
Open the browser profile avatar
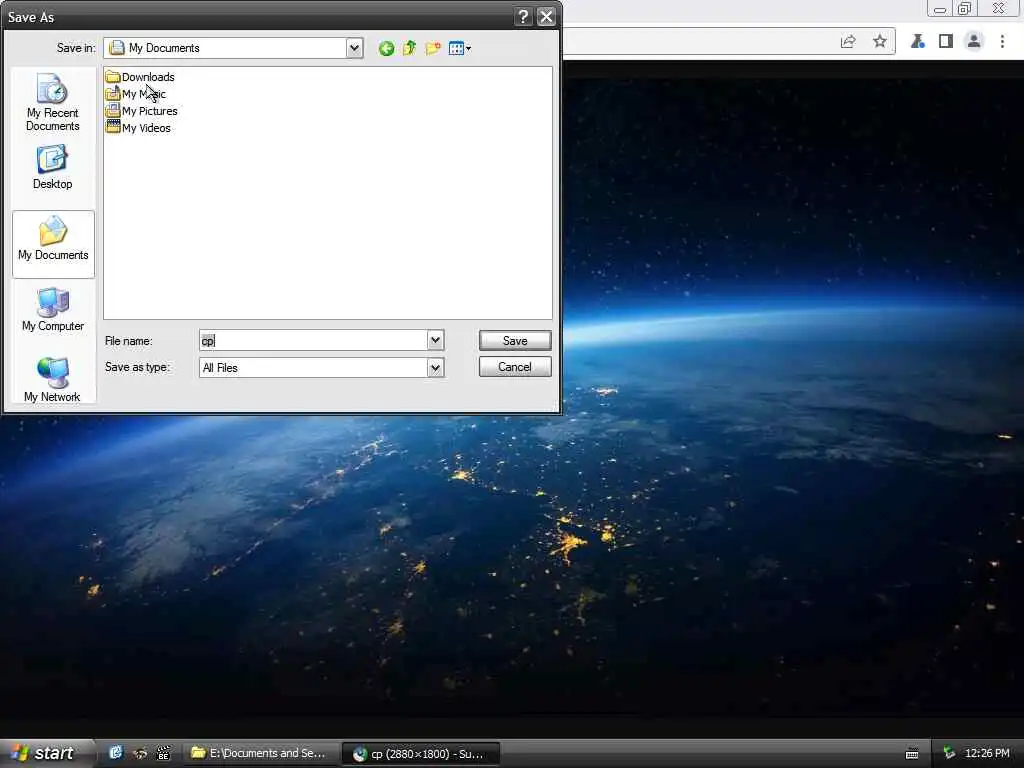[974, 42]
